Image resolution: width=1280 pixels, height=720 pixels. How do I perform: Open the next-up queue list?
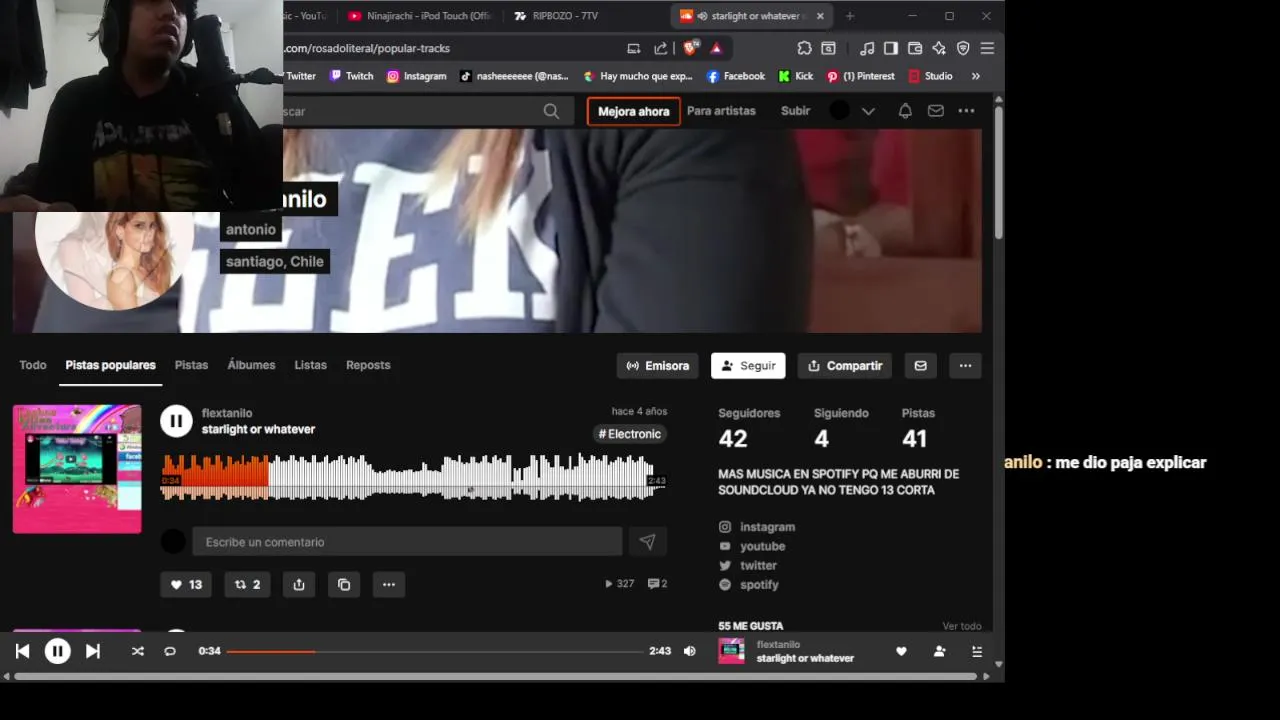(x=977, y=651)
